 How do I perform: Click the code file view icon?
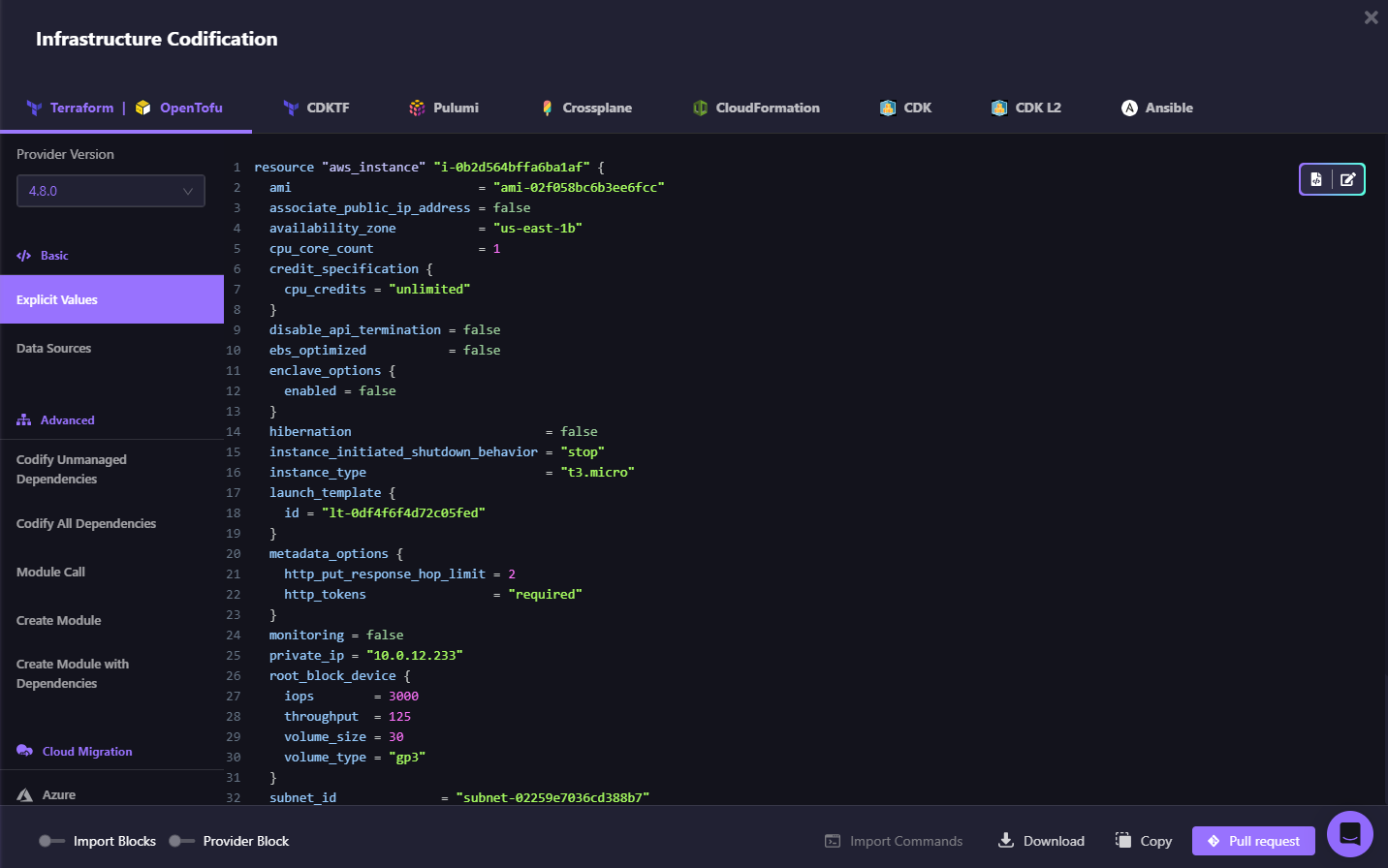(1316, 179)
